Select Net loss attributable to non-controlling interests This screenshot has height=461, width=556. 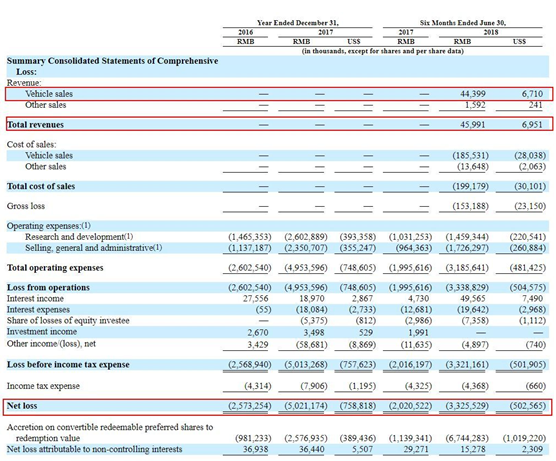click(x=94, y=449)
